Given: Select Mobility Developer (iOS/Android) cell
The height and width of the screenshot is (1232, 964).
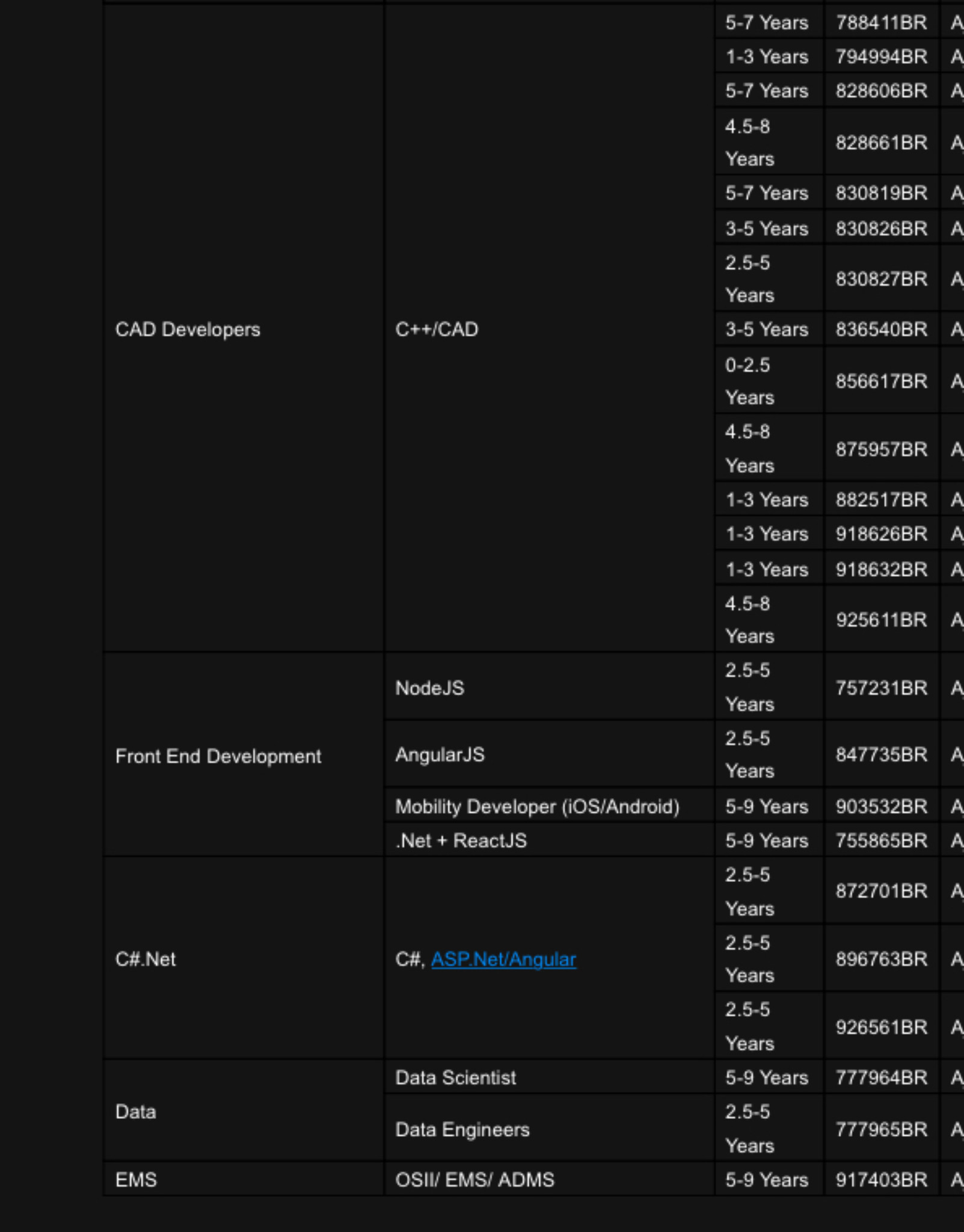Looking at the screenshot, I should (548, 806).
